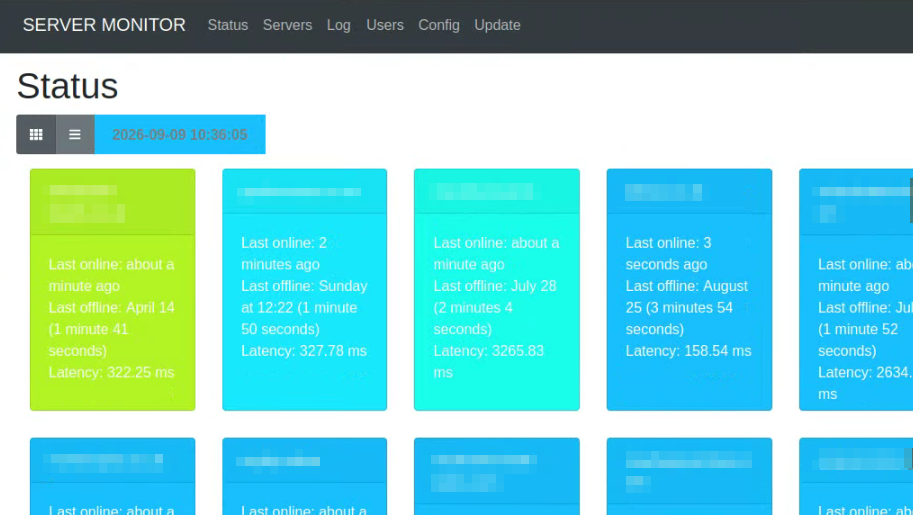Select the card with latency 327.78 ms

pyautogui.click(x=305, y=290)
